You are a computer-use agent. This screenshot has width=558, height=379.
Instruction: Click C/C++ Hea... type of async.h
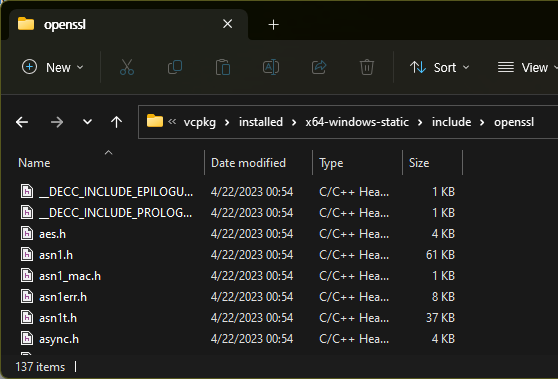coord(354,339)
